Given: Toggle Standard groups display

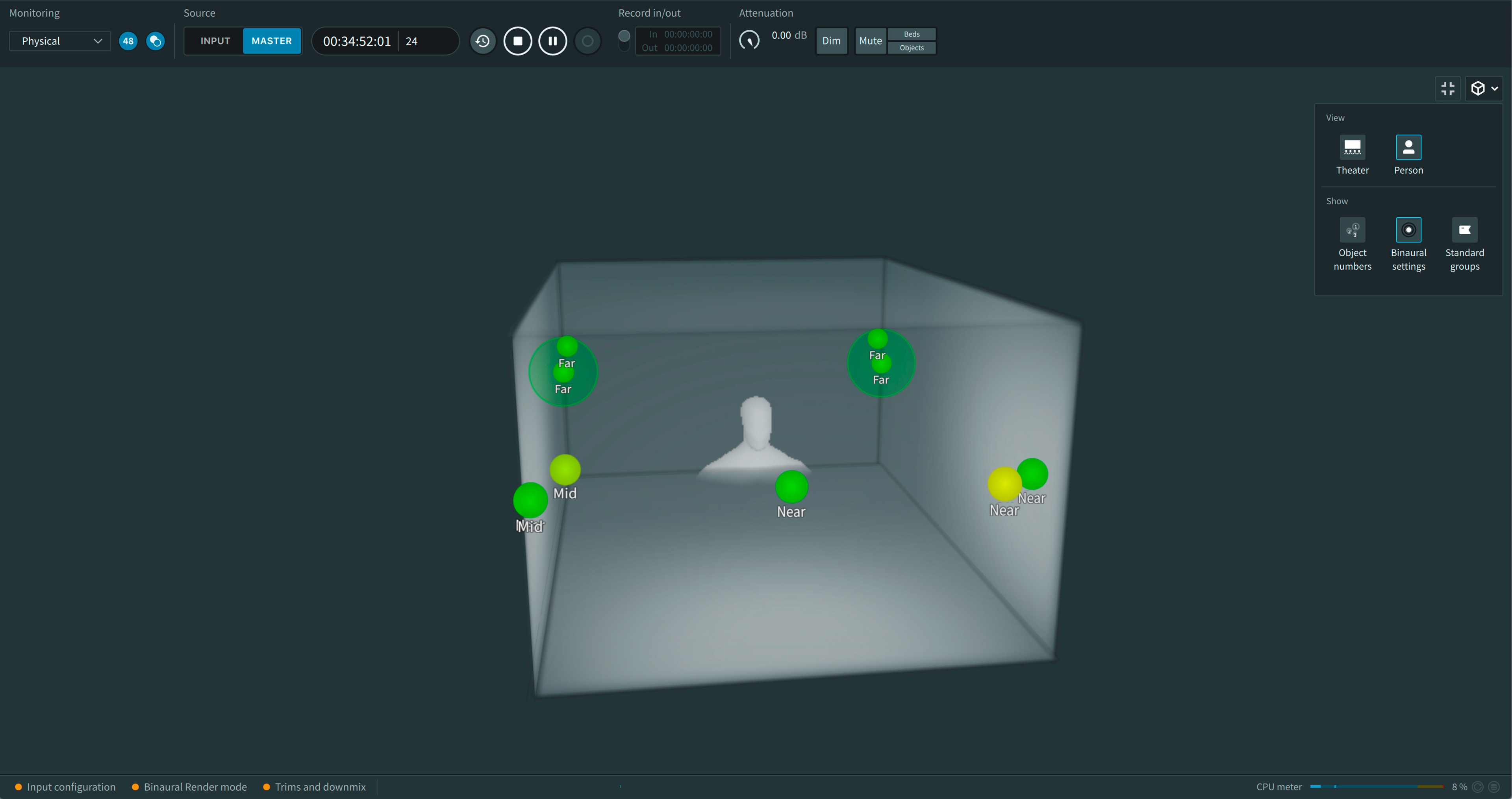Looking at the screenshot, I should point(1464,230).
